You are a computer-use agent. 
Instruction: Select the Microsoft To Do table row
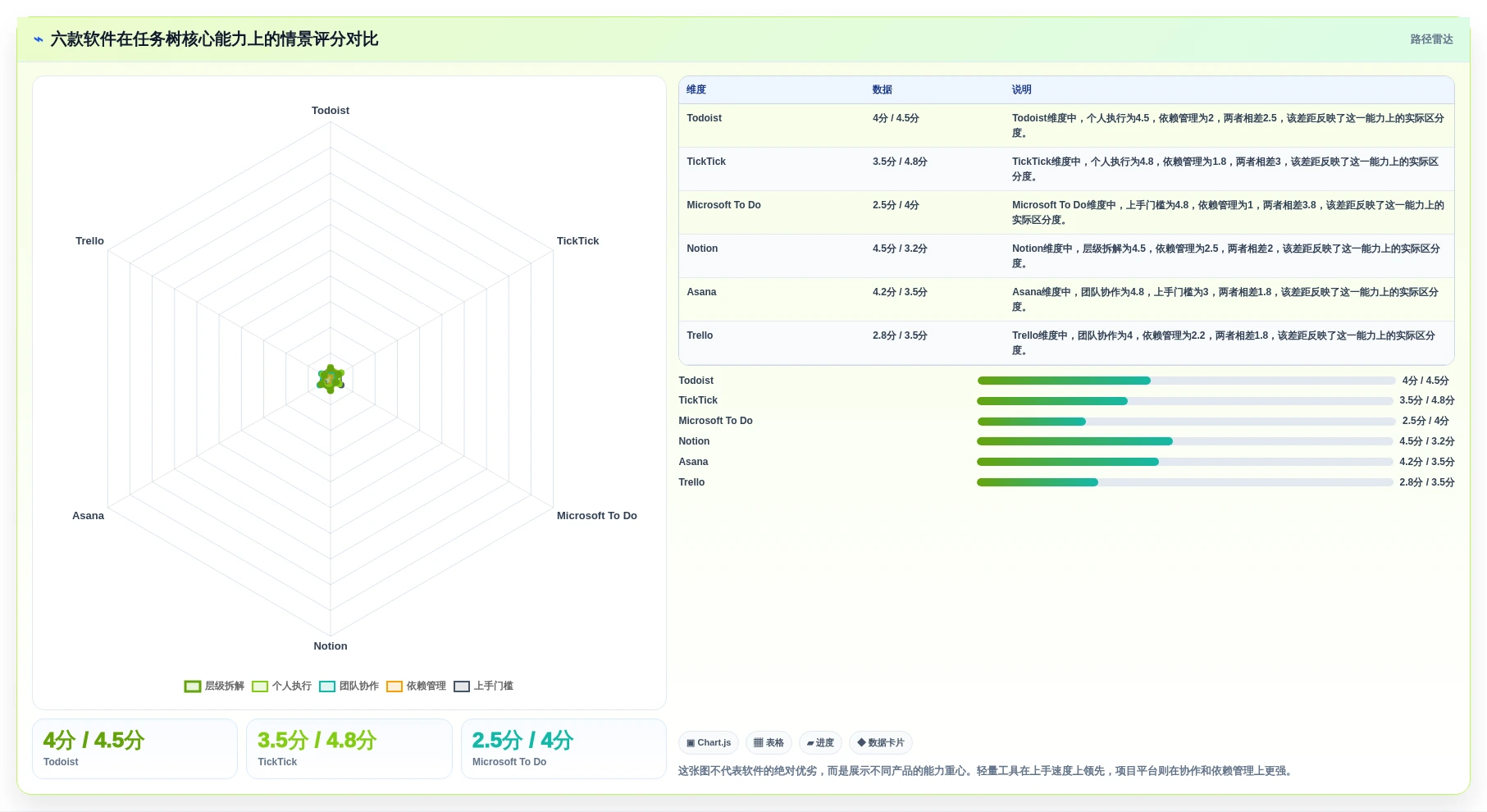tap(1066, 212)
